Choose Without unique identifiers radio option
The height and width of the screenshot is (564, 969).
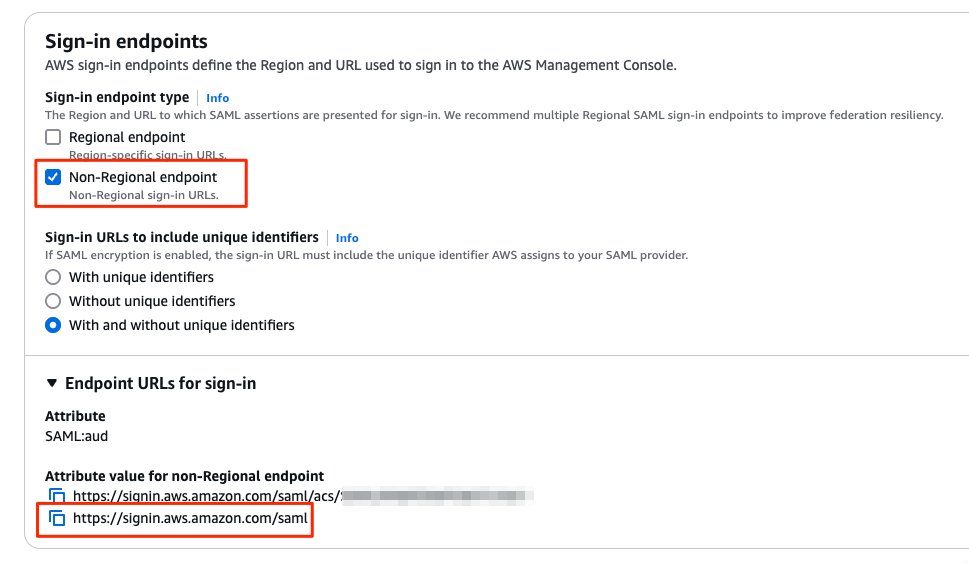pos(53,301)
